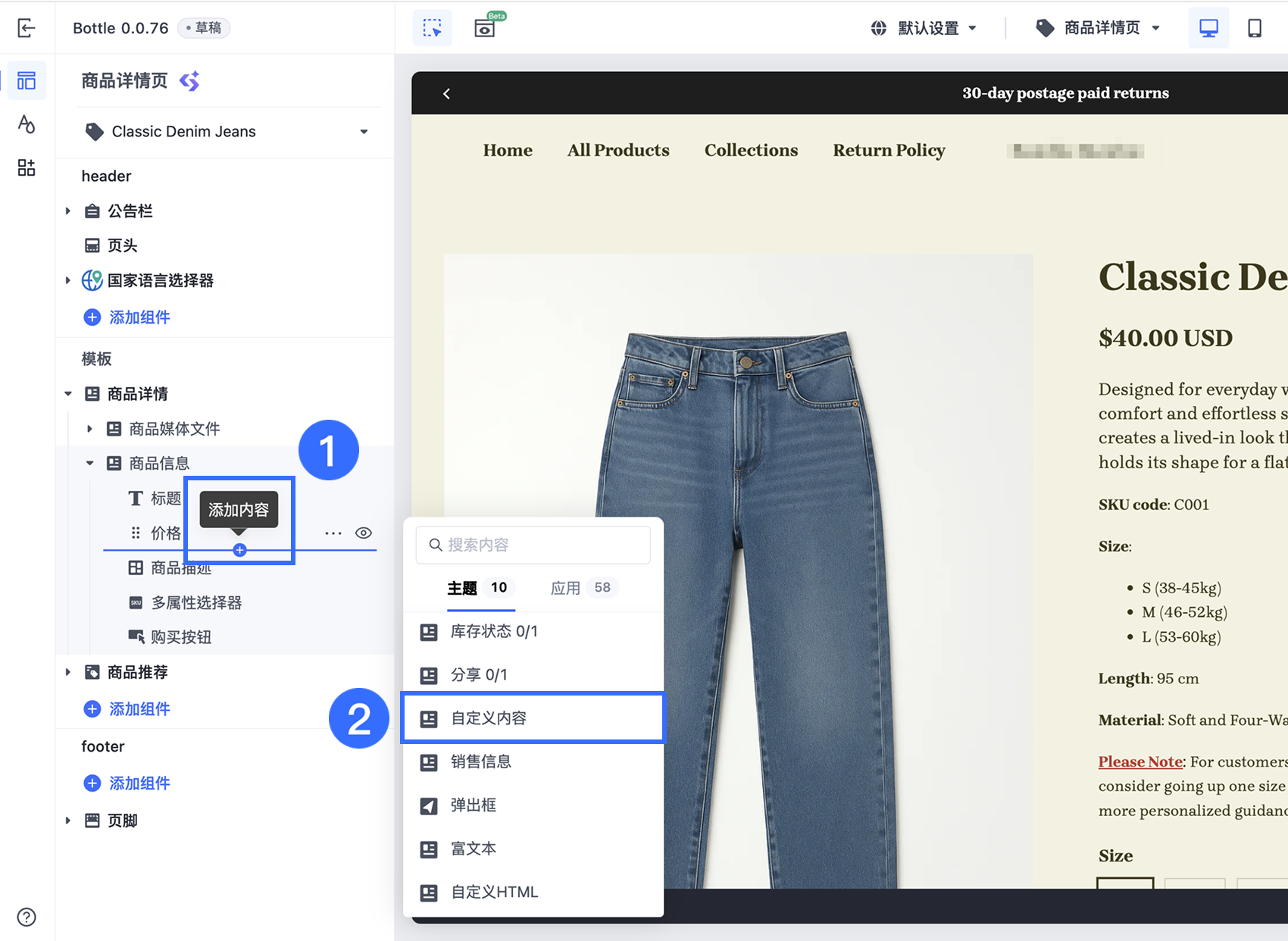The image size is (1288, 941).
Task: Collapse the 商品详情 section
Action: coord(67,394)
